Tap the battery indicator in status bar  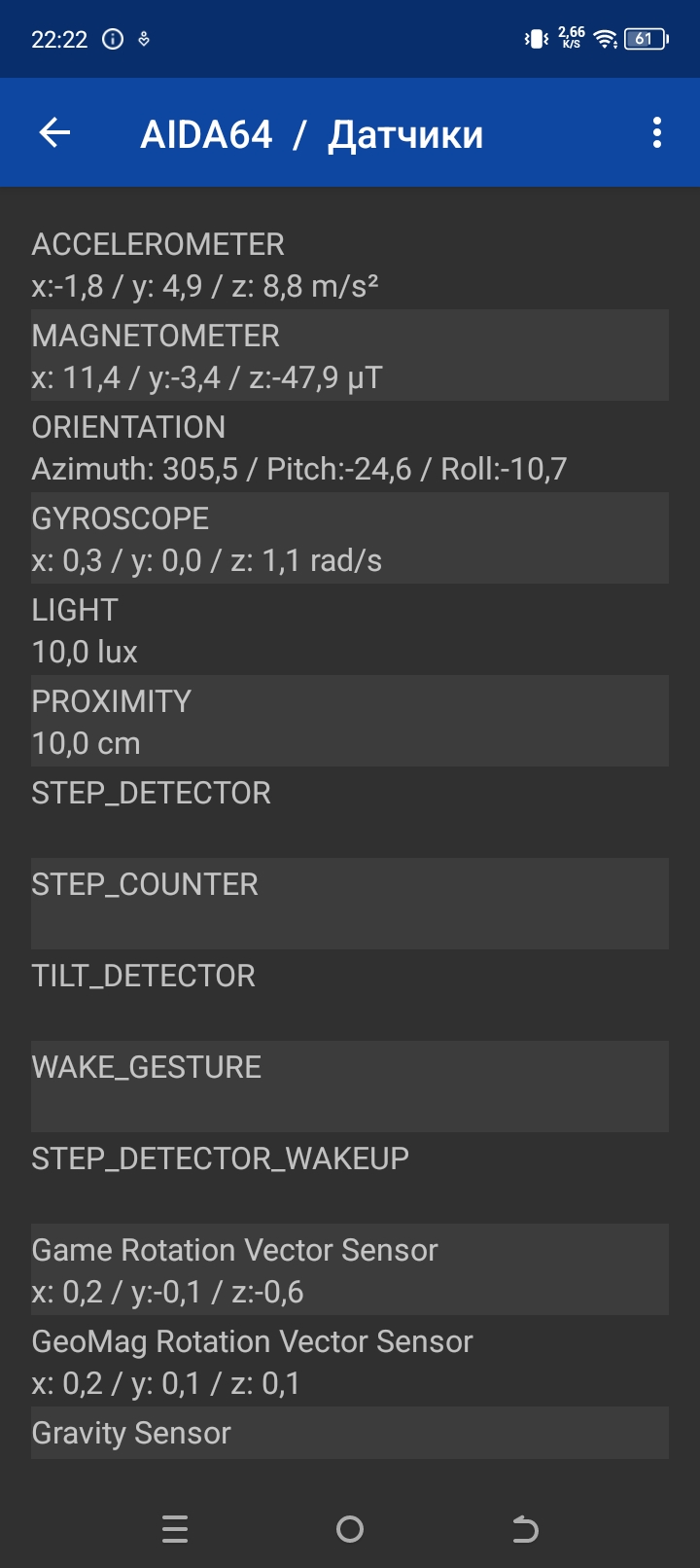(x=646, y=39)
